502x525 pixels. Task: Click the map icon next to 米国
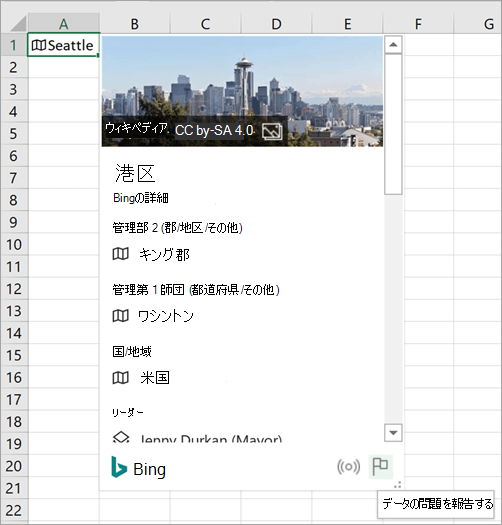click(121, 378)
